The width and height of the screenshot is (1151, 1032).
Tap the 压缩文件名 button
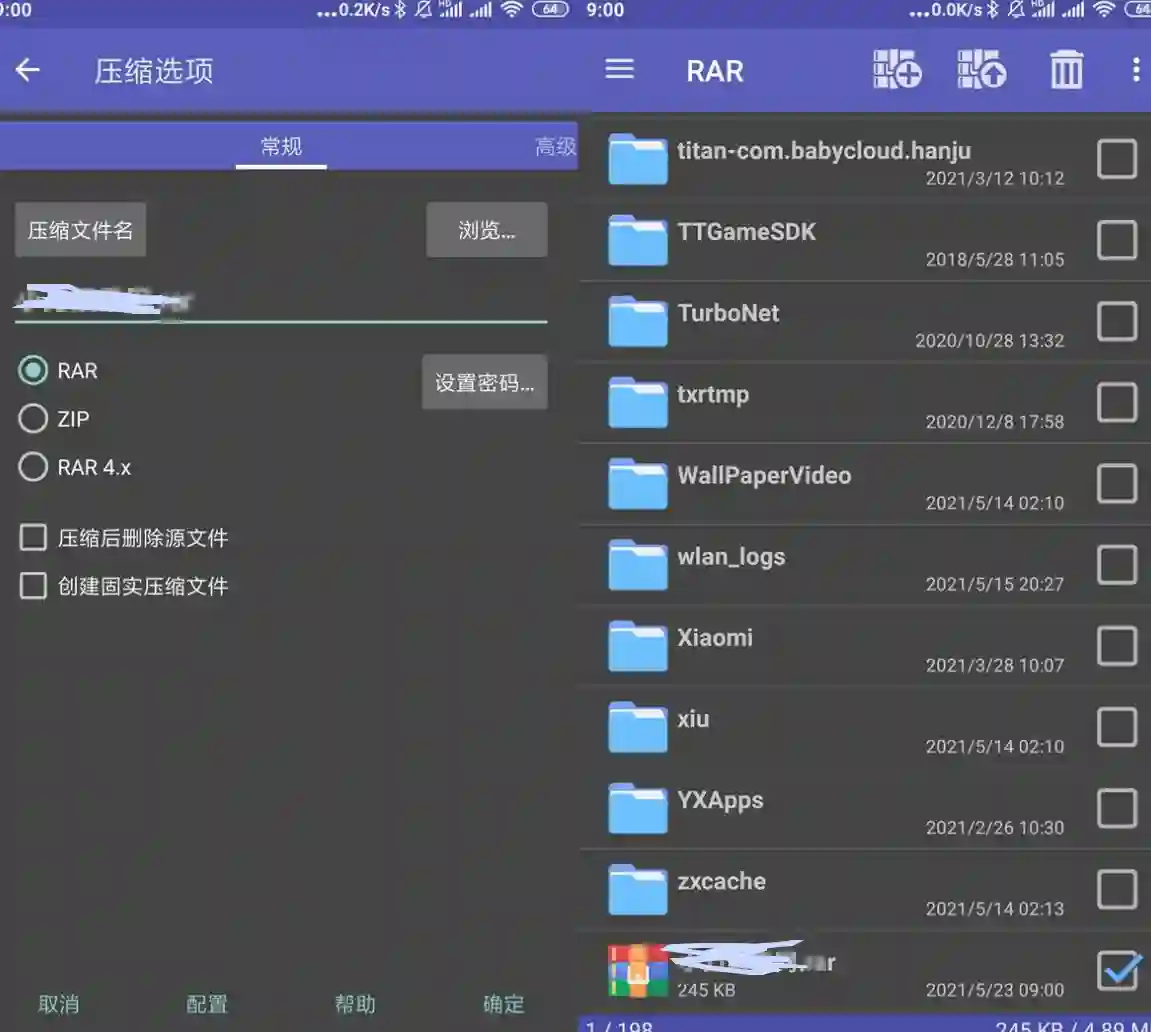(x=80, y=230)
